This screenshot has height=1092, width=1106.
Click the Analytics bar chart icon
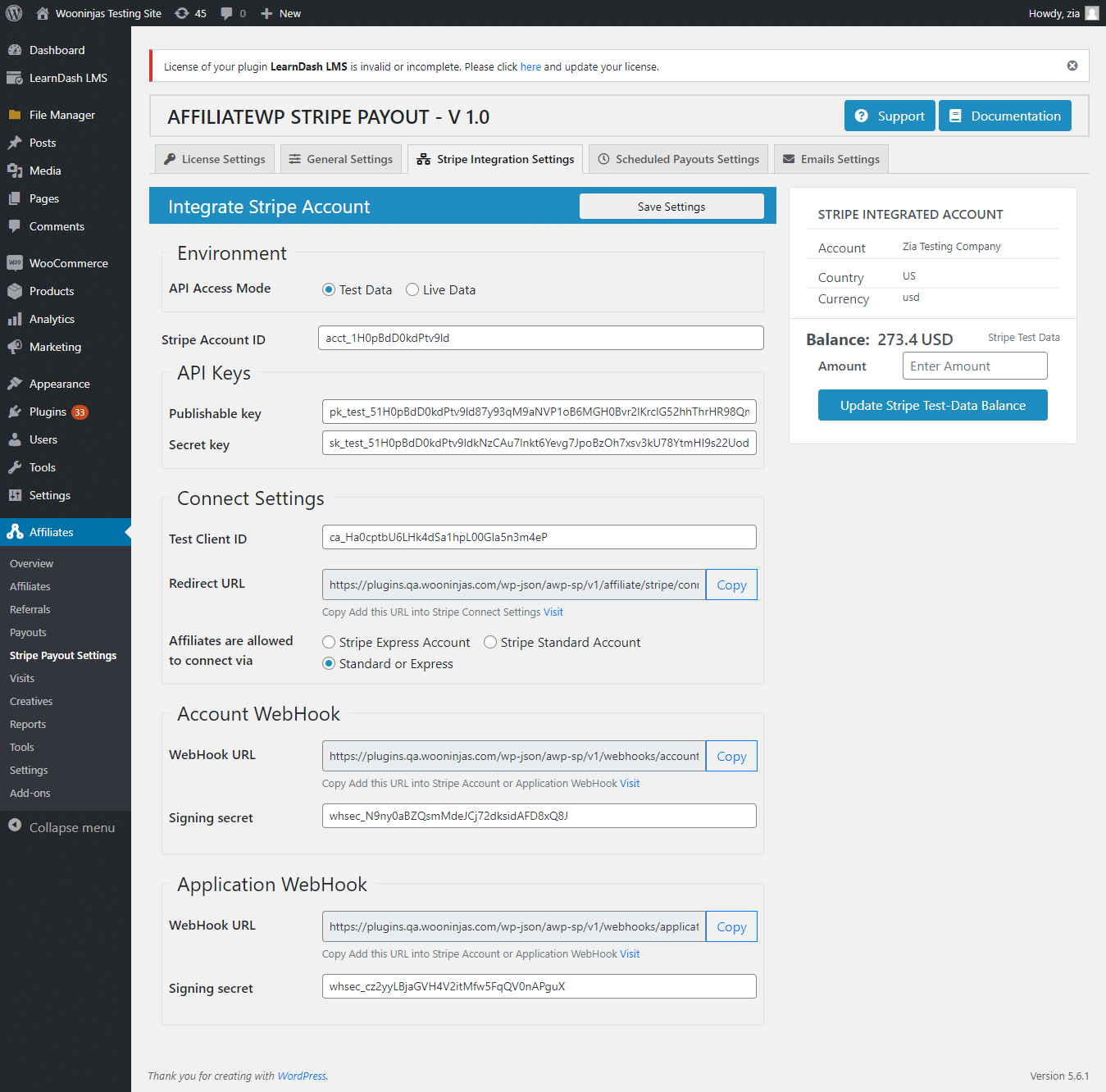15,319
